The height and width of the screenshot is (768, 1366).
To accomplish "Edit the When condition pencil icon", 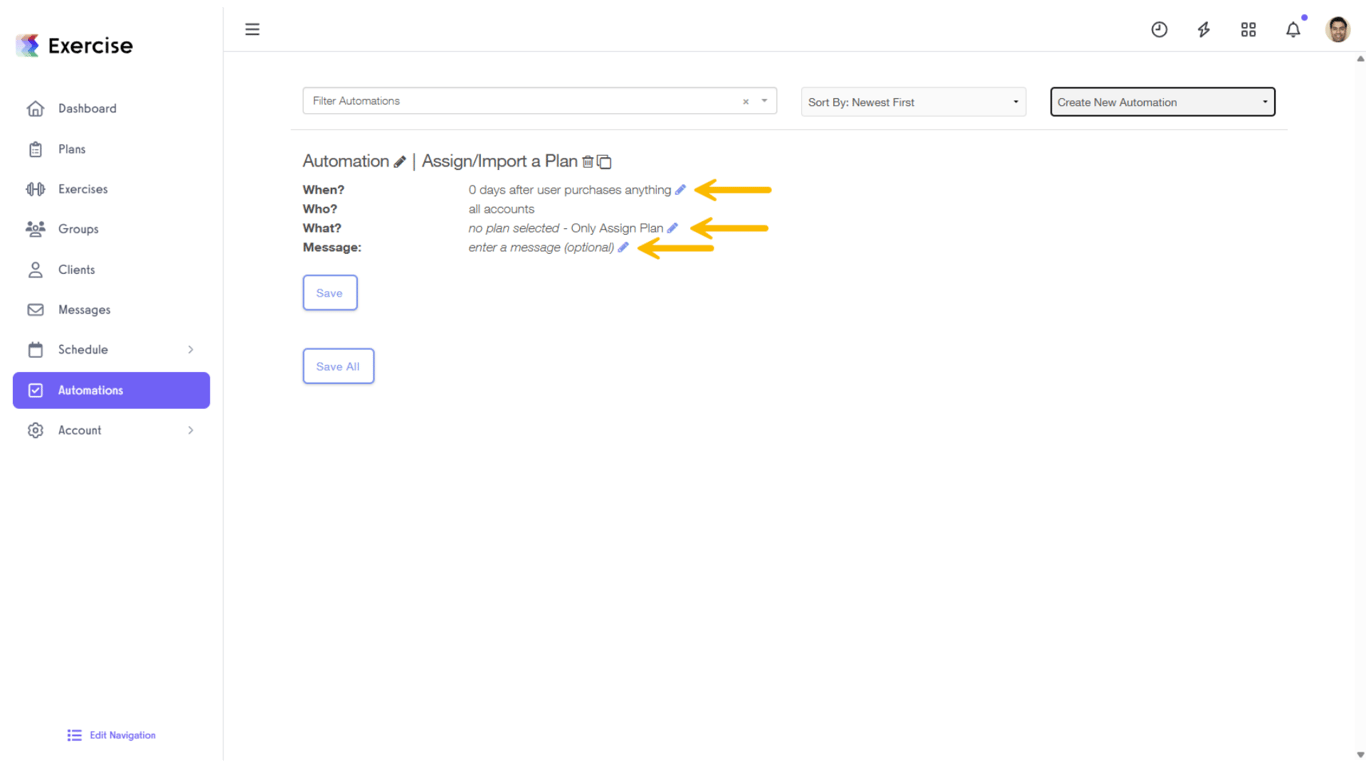I will [681, 189].
